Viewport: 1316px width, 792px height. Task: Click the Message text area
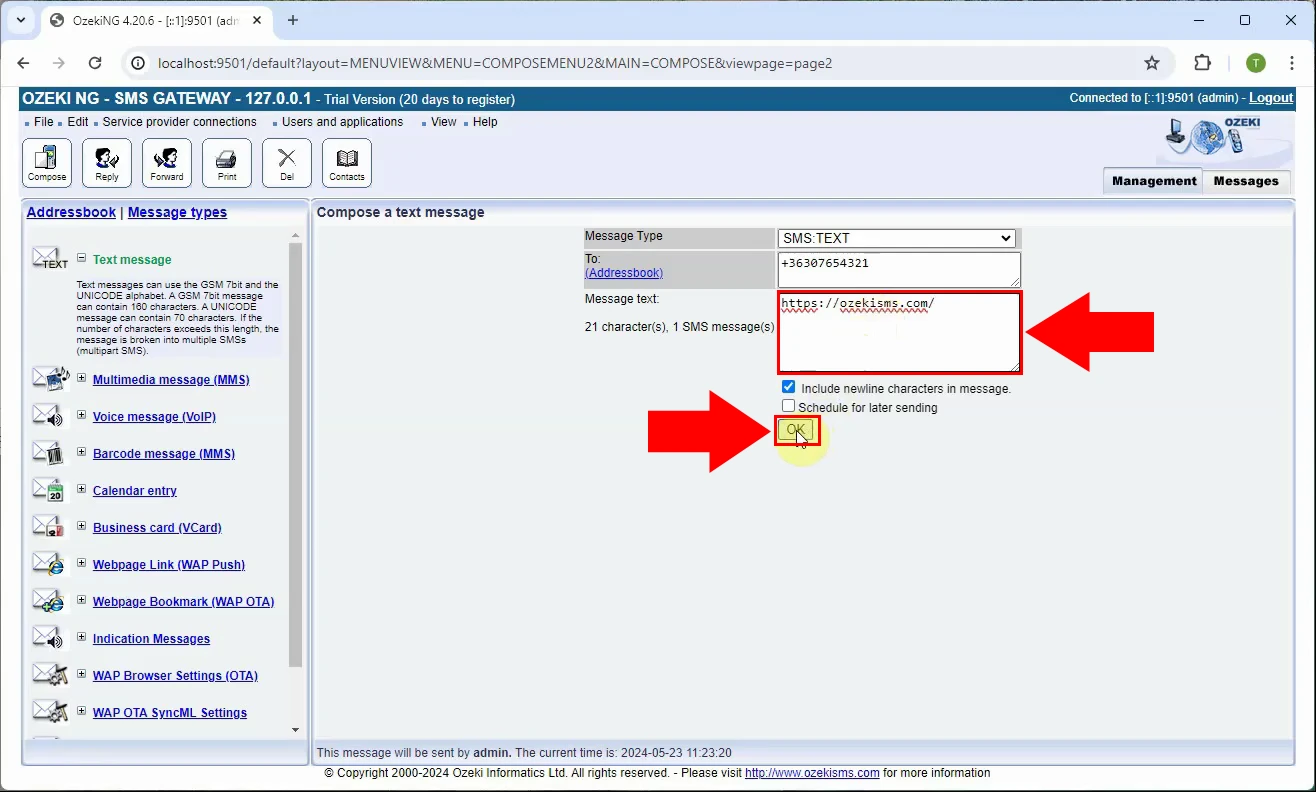tap(899, 332)
